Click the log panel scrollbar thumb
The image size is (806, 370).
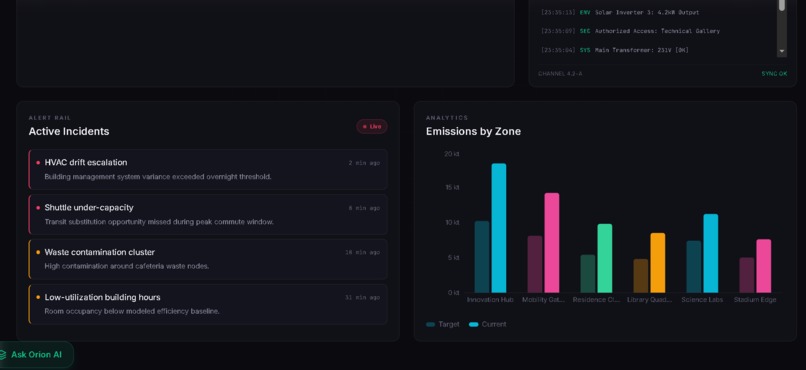(782, 5)
